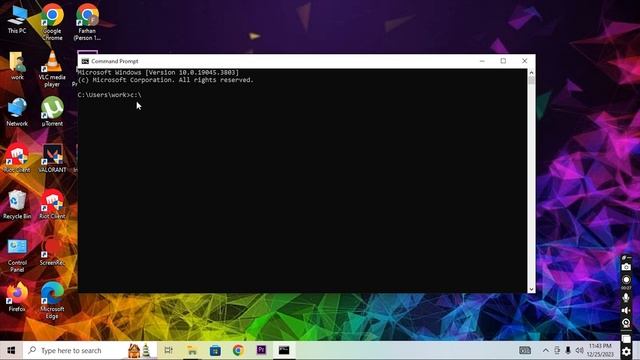Click the Command Prompt scrollbar up arrow
The image size is (640, 360).
point(531,72)
